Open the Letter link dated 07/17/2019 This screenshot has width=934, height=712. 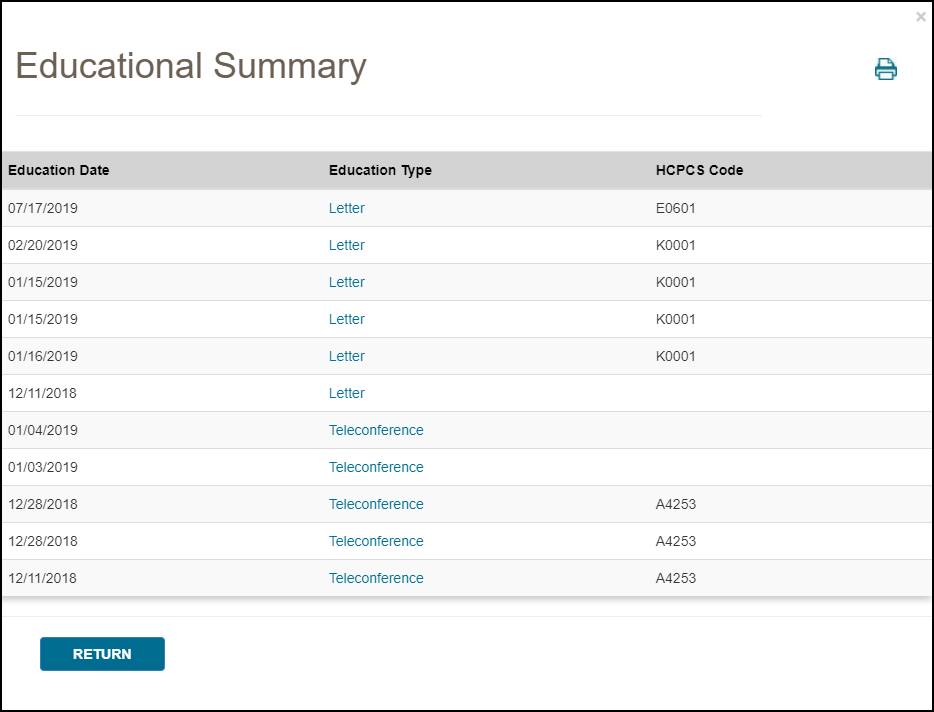pos(346,208)
